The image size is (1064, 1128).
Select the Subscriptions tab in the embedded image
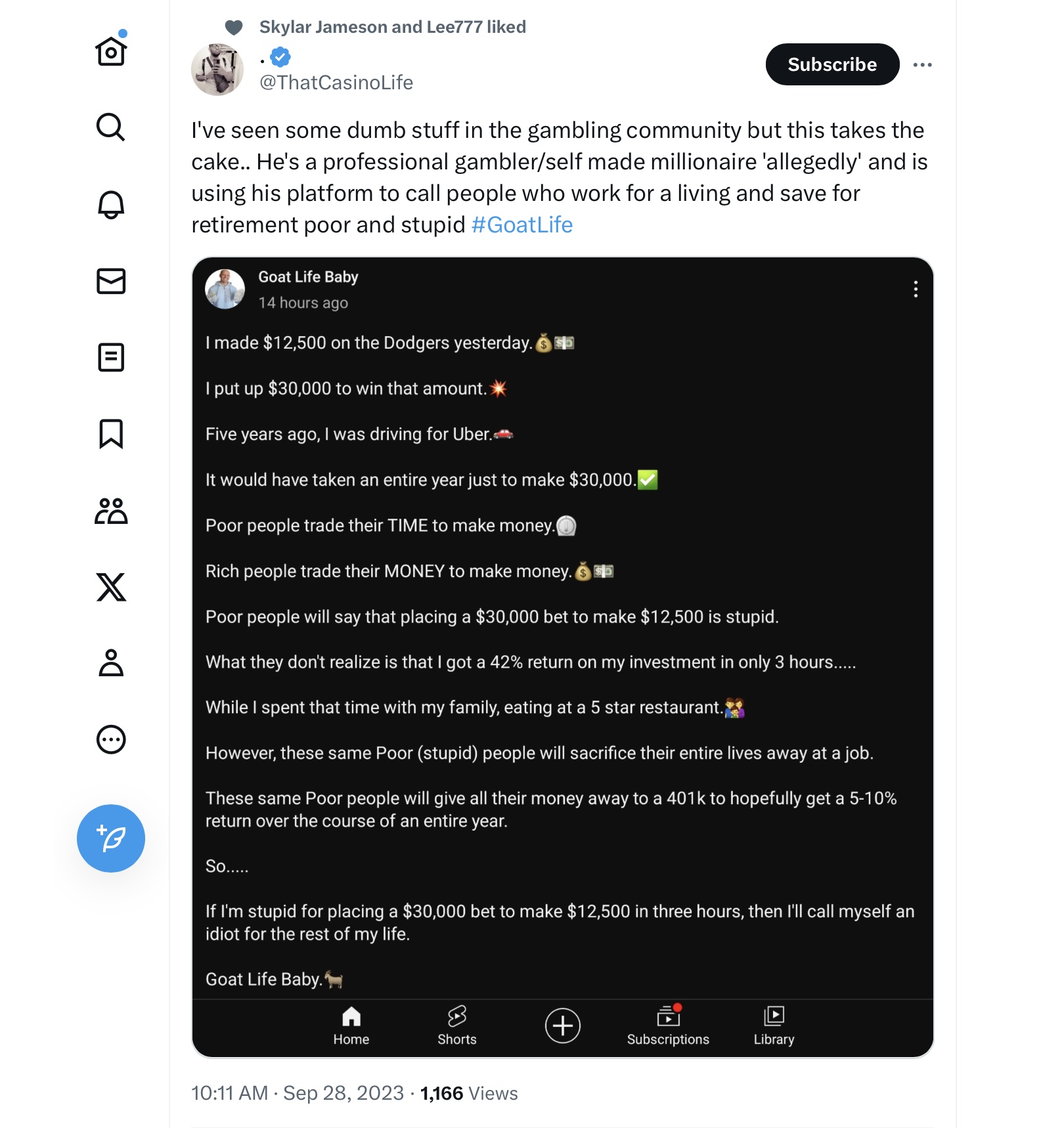point(668,1026)
